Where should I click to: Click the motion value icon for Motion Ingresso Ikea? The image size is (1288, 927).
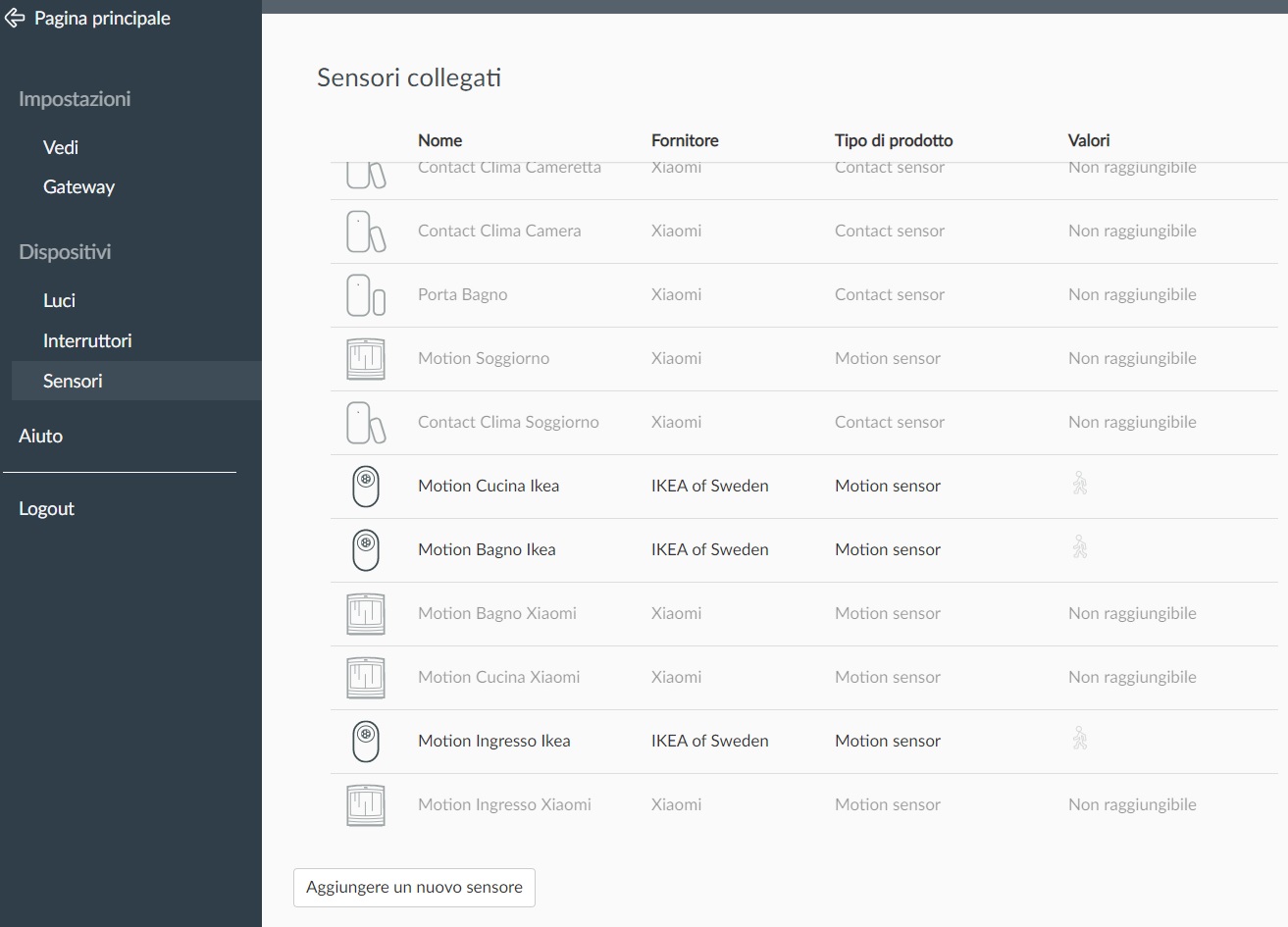point(1079,739)
